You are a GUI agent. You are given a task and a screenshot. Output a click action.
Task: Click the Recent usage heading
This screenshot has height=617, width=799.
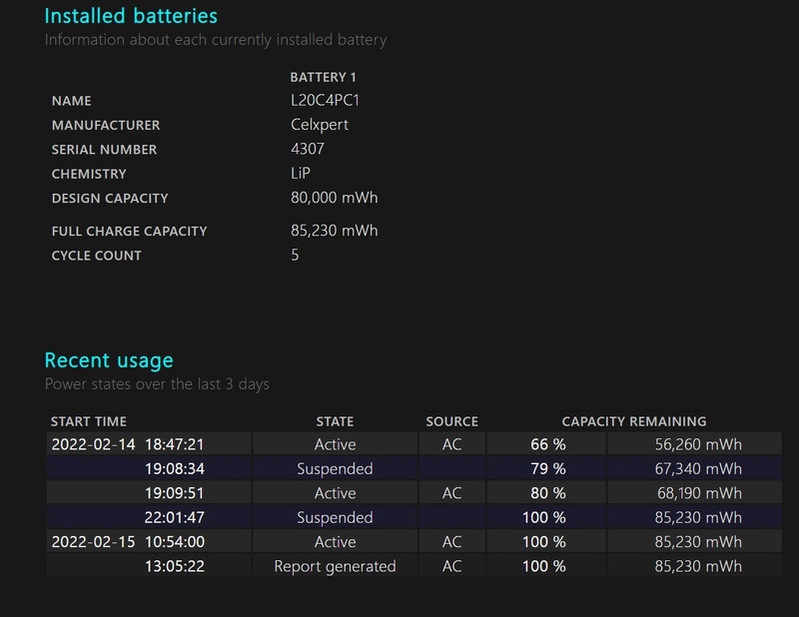click(109, 360)
